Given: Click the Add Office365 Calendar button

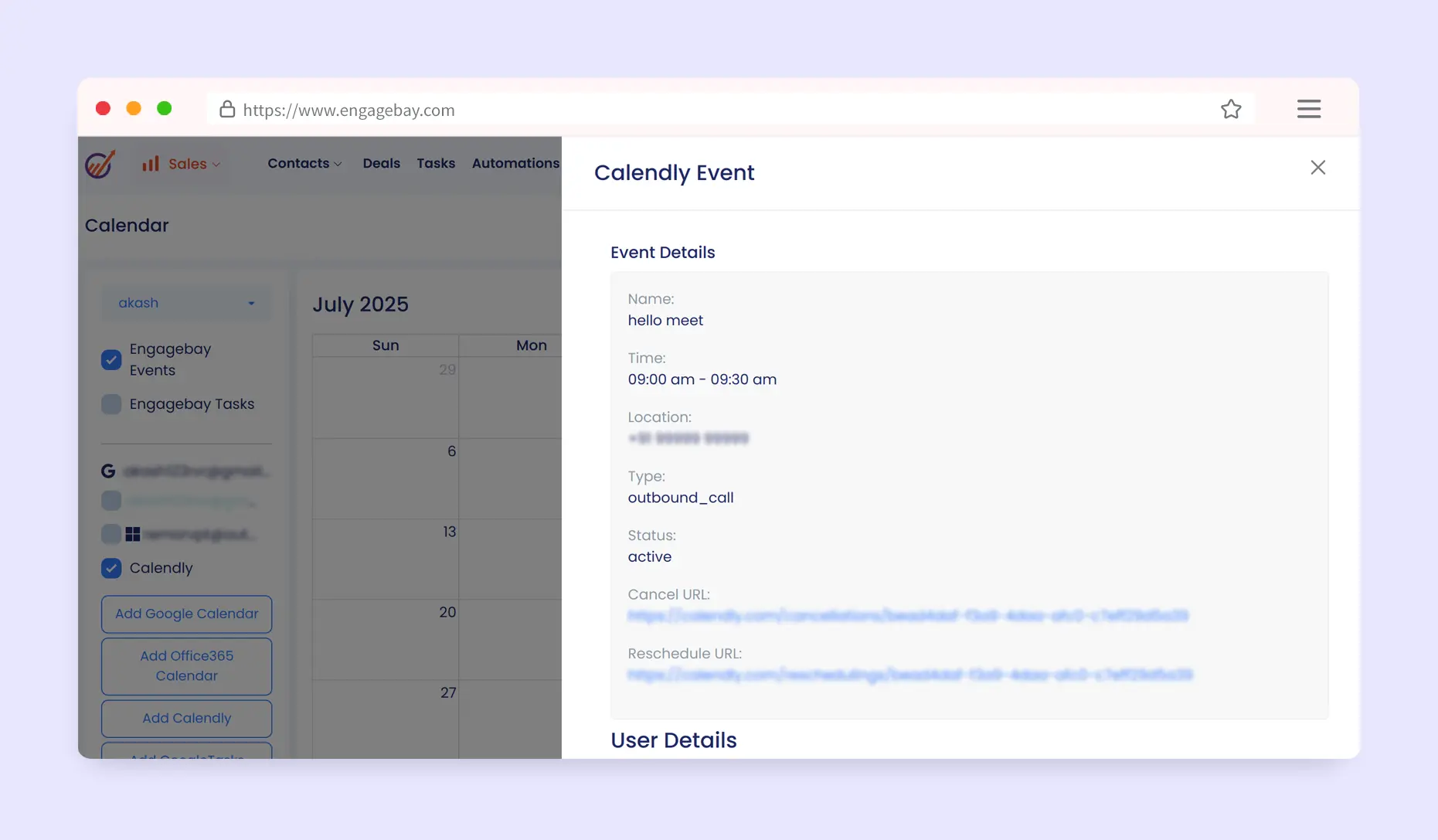Looking at the screenshot, I should [x=186, y=666].
